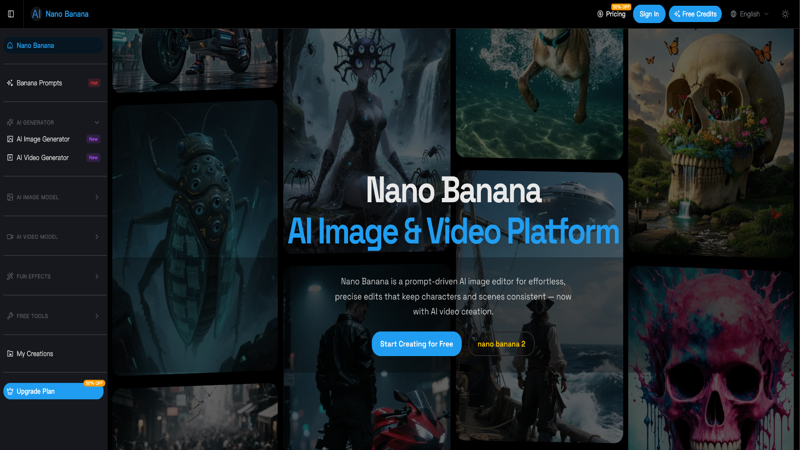The width and height of the screenshot is (800, 450).
Task: Click the Upgrade Plan button
Action: tap(54, 391)
